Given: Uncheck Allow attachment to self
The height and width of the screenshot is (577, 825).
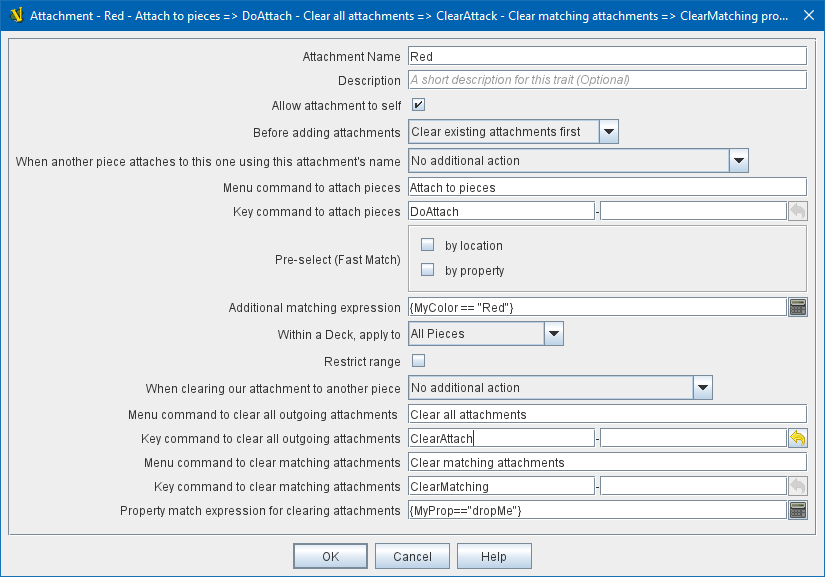Looking at the screenshot, I should pyautogui.click(x=419, y=105).
